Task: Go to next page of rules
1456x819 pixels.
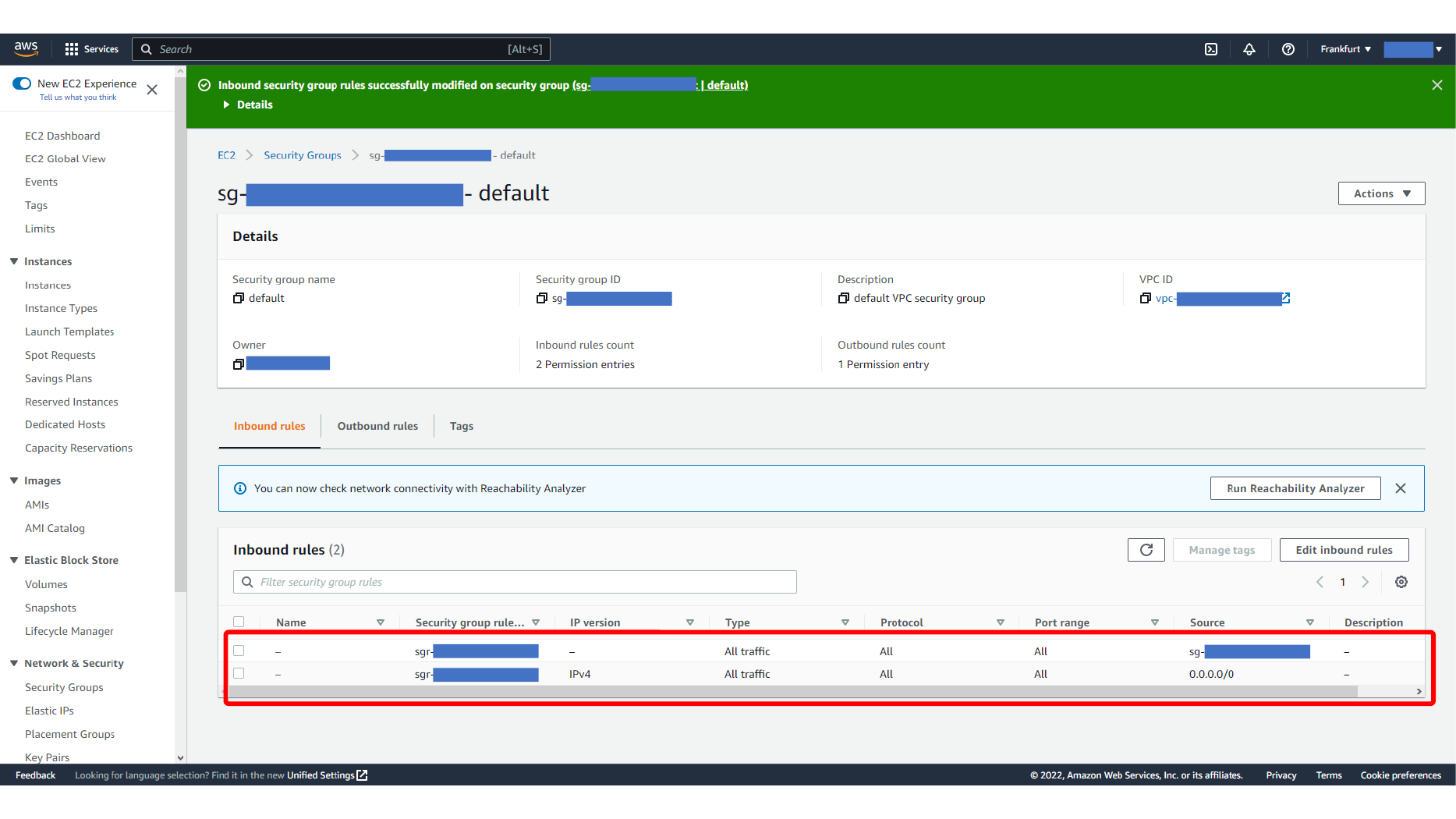Action: point(1366,582)
